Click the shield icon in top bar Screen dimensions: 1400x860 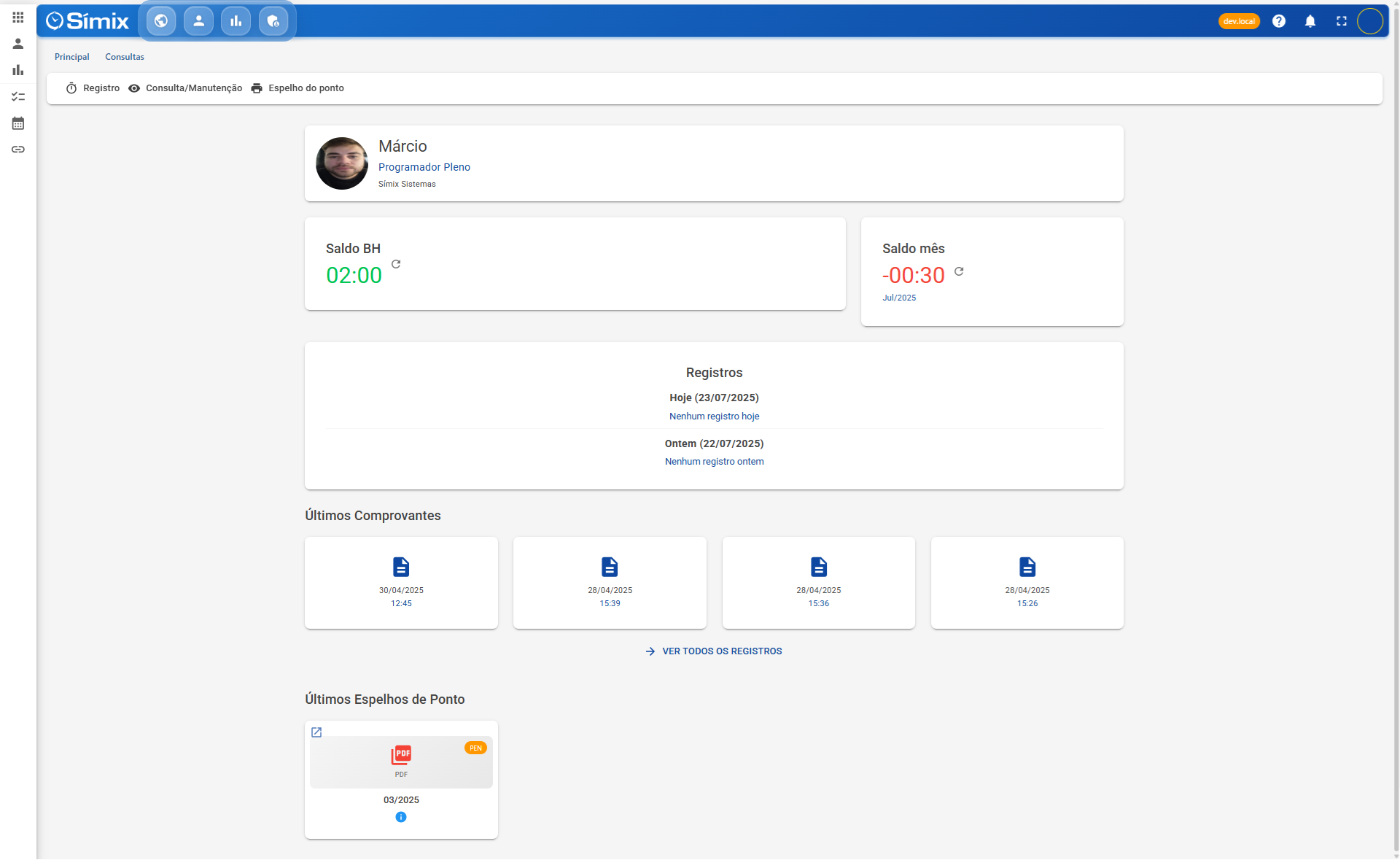coord(273,21)
